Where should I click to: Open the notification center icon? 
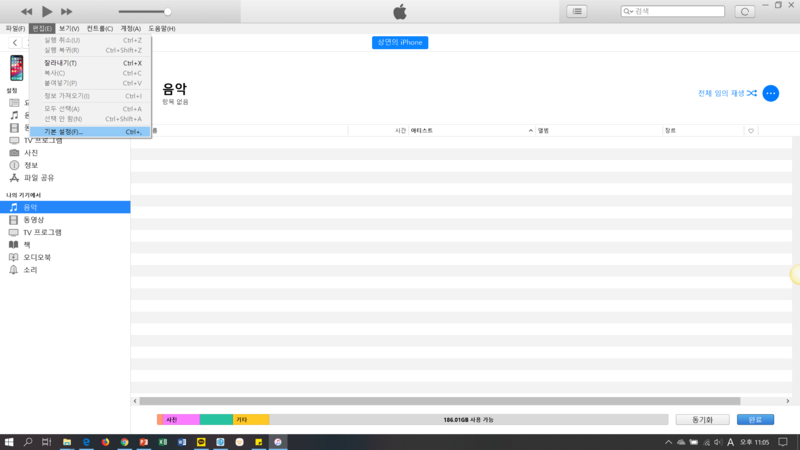[x=783, y=442]
